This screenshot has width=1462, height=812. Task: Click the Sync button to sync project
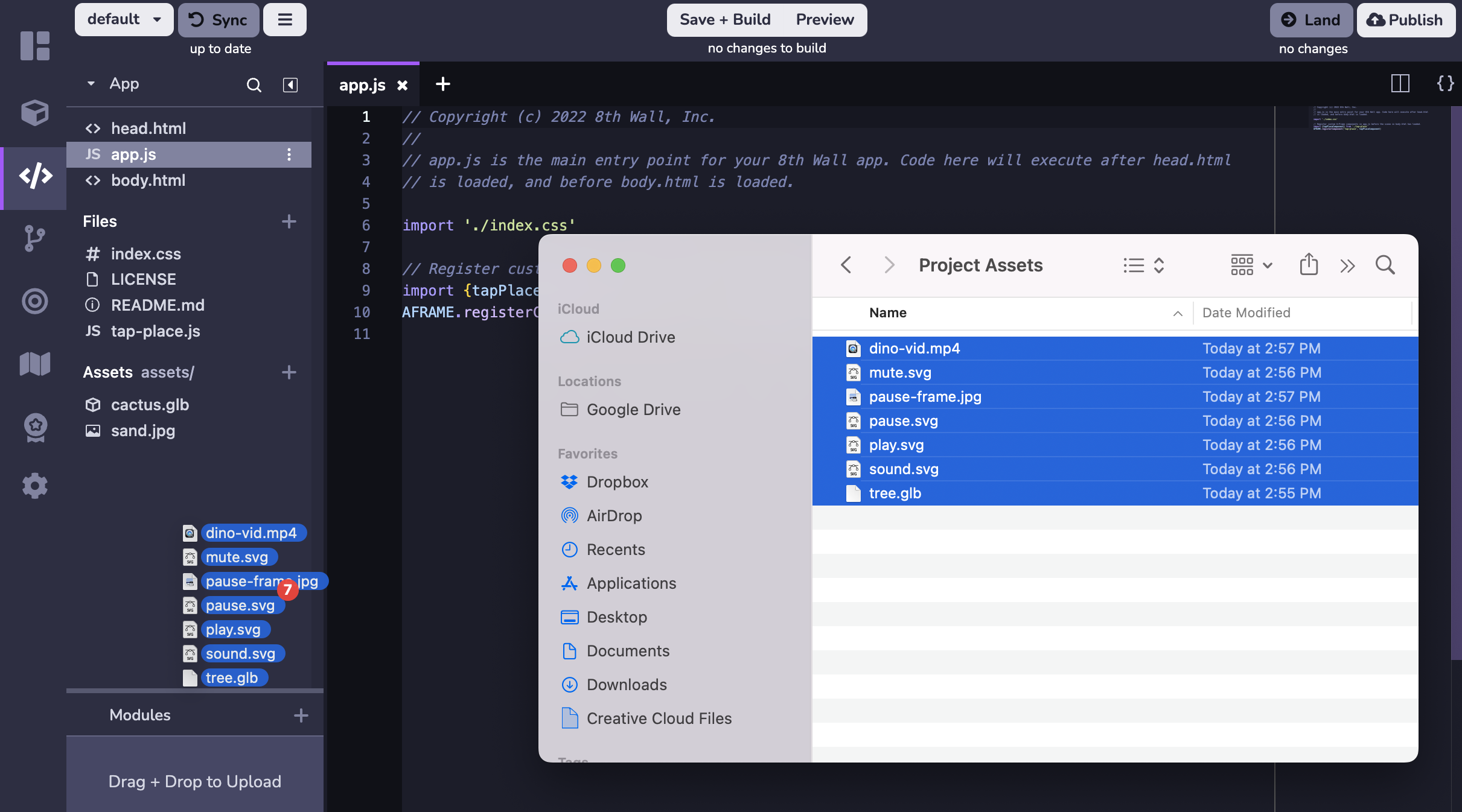click(219, 19)
